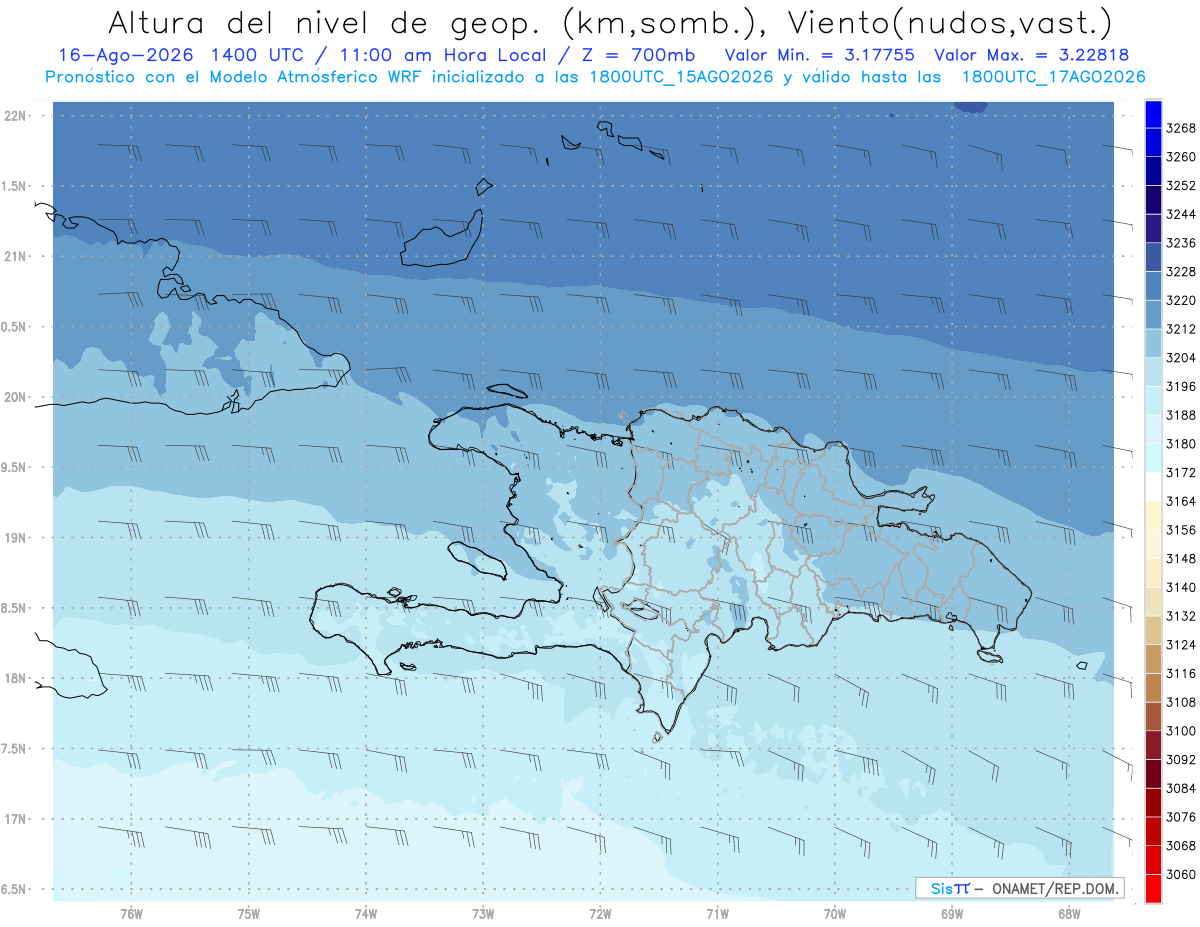The width and height of the screenshot is (1200, 927).
Task: Click the '72W' longitude axis label
Action: [600, 913]
